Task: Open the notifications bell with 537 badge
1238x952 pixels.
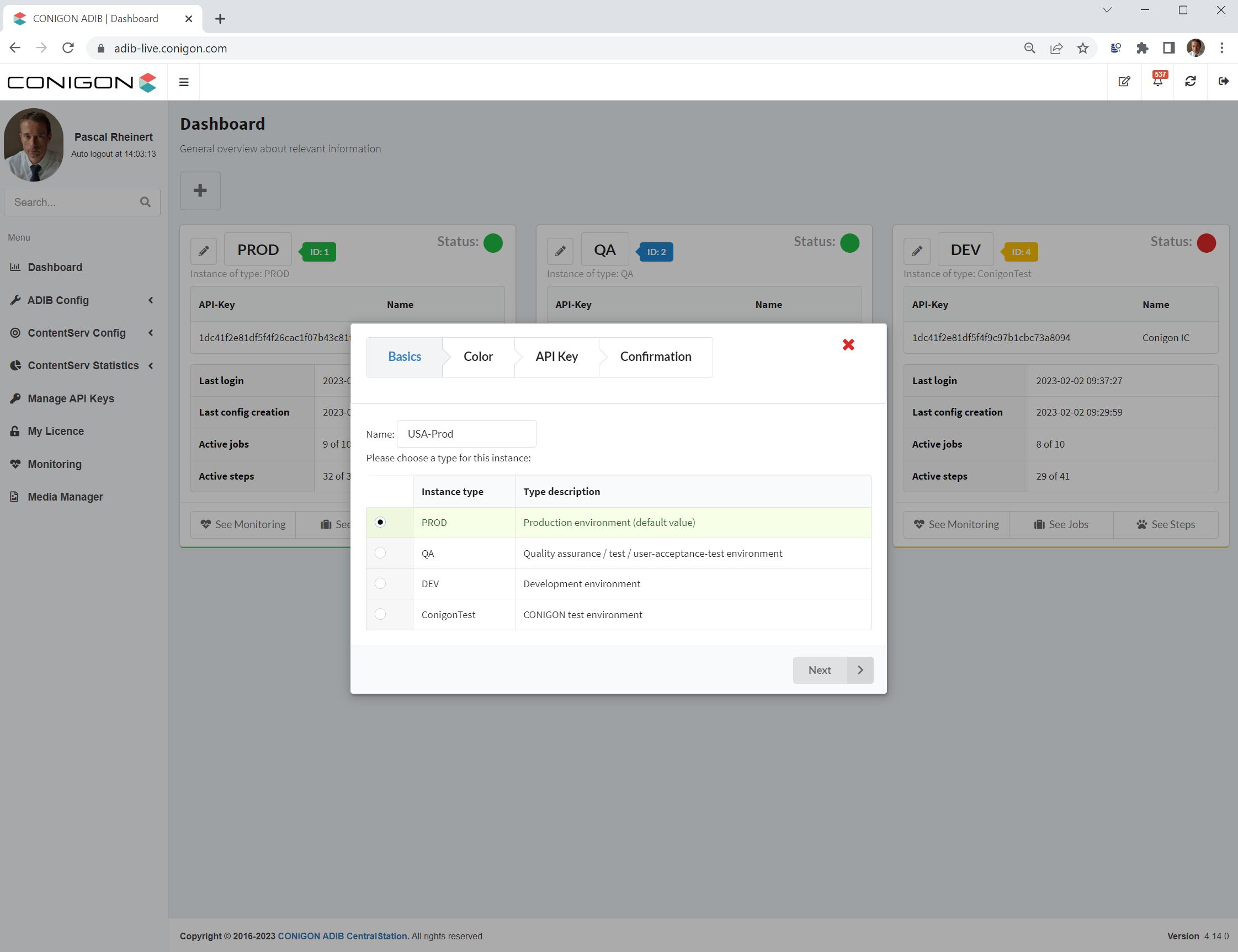Action: point(1157,81)
